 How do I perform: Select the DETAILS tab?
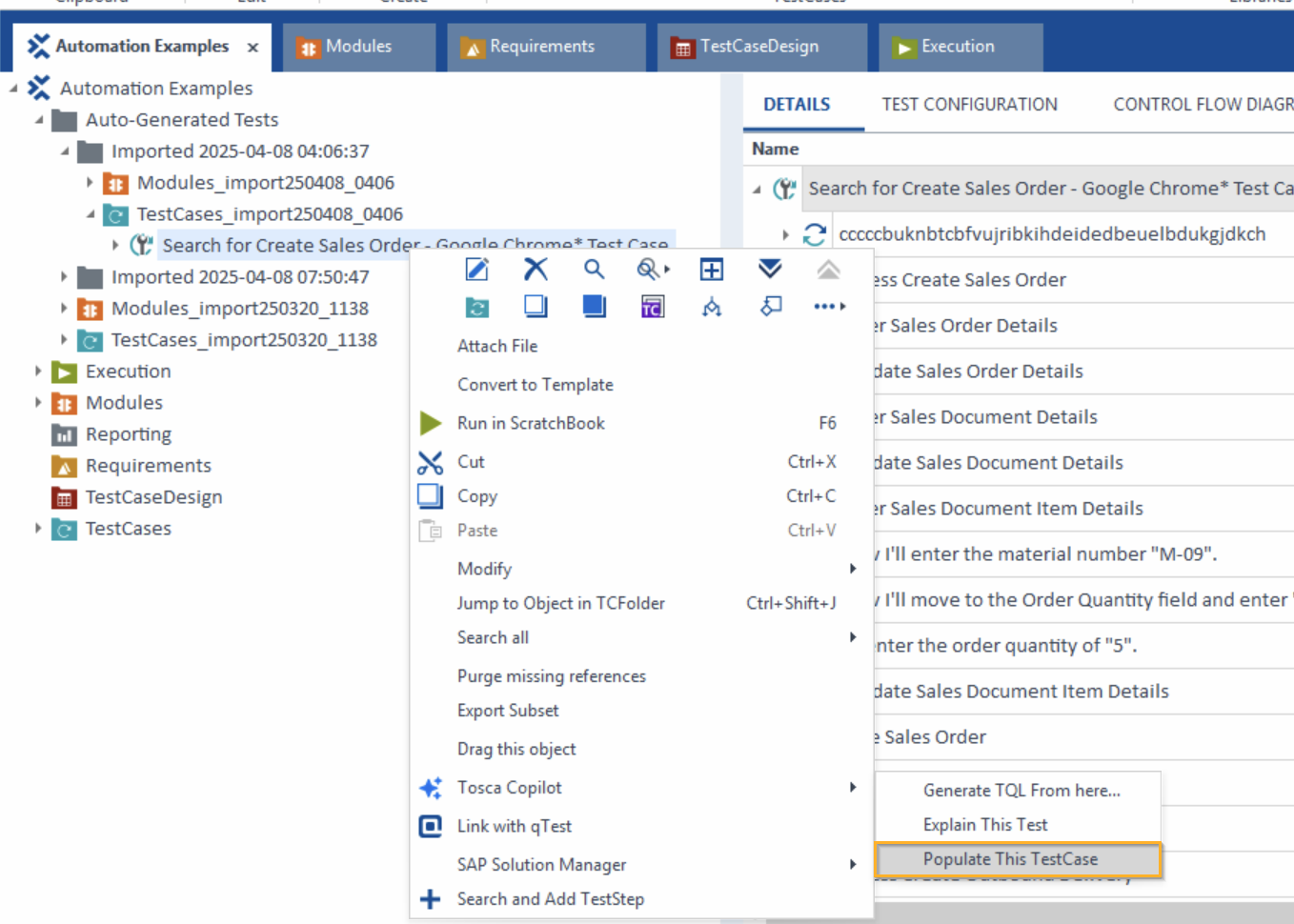tap(797, 105)
